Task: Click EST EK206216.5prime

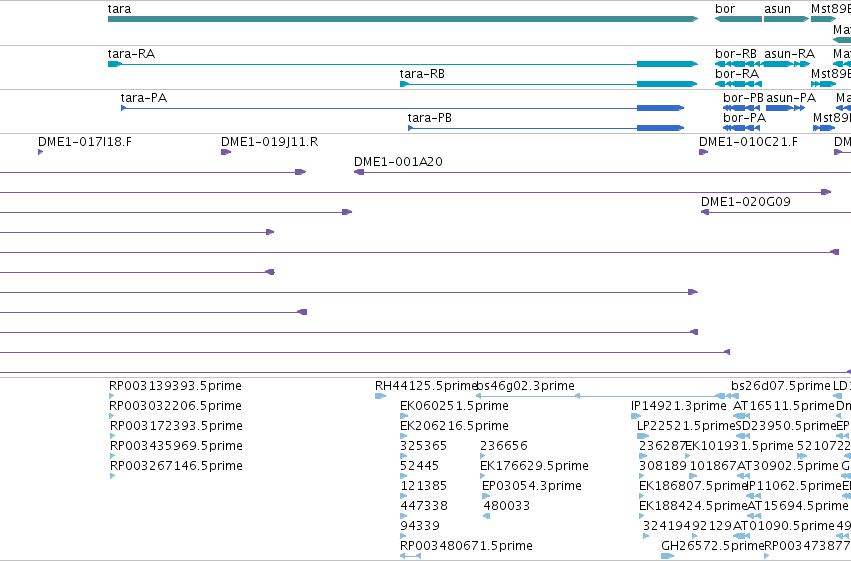Action: point(404,436)
